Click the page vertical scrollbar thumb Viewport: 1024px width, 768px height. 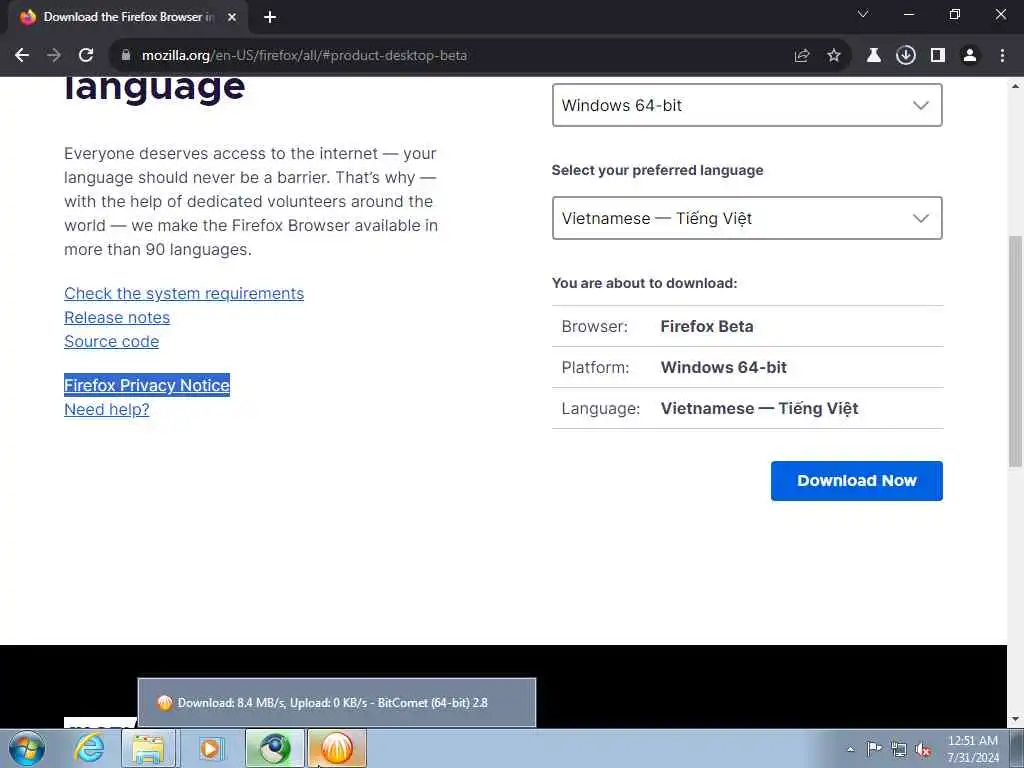[1016, 351]
